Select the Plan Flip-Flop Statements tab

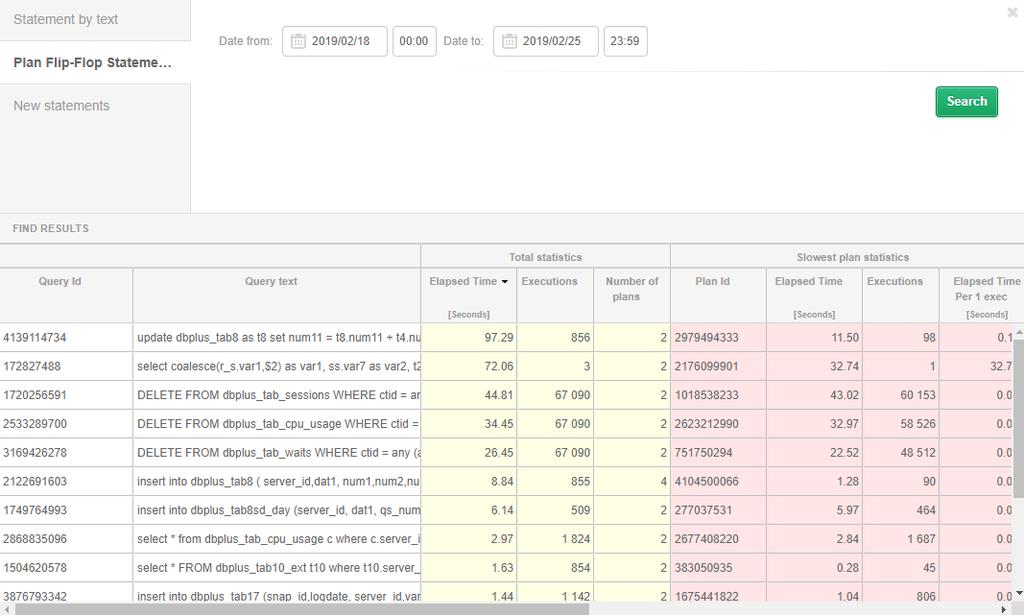(x=95, y=63)
